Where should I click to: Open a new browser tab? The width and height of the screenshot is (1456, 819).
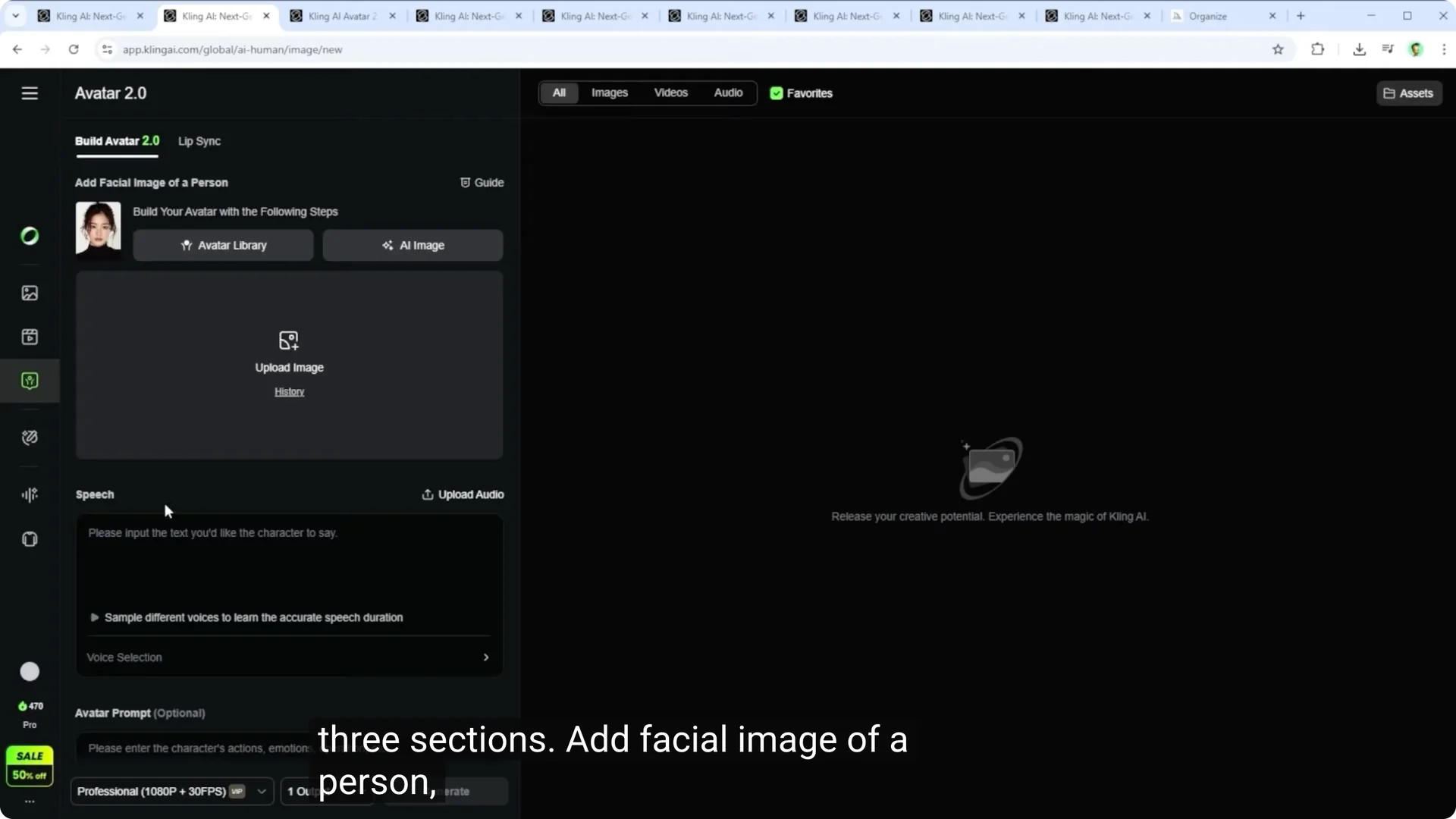[x=1301, y=16]
